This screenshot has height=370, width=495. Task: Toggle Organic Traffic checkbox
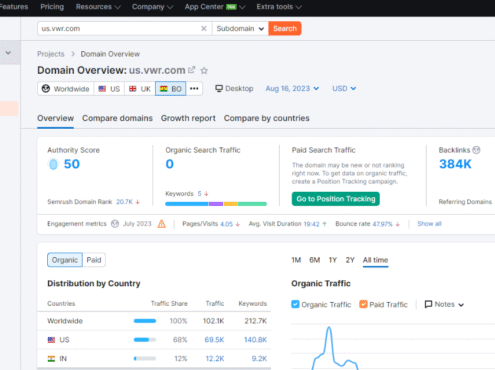pyautogui.click(x=295, y=304)
